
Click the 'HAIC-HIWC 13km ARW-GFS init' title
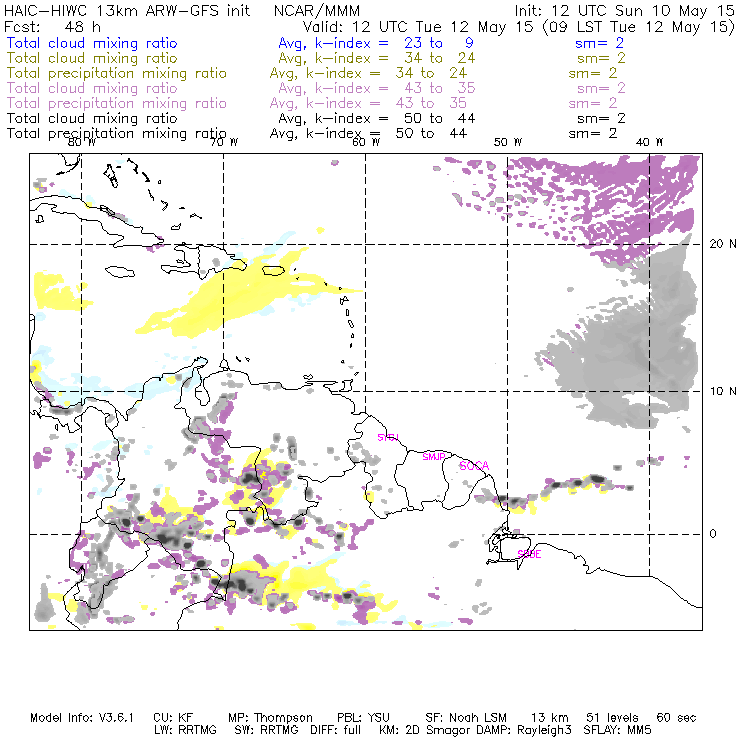click(x=127, y=10)
